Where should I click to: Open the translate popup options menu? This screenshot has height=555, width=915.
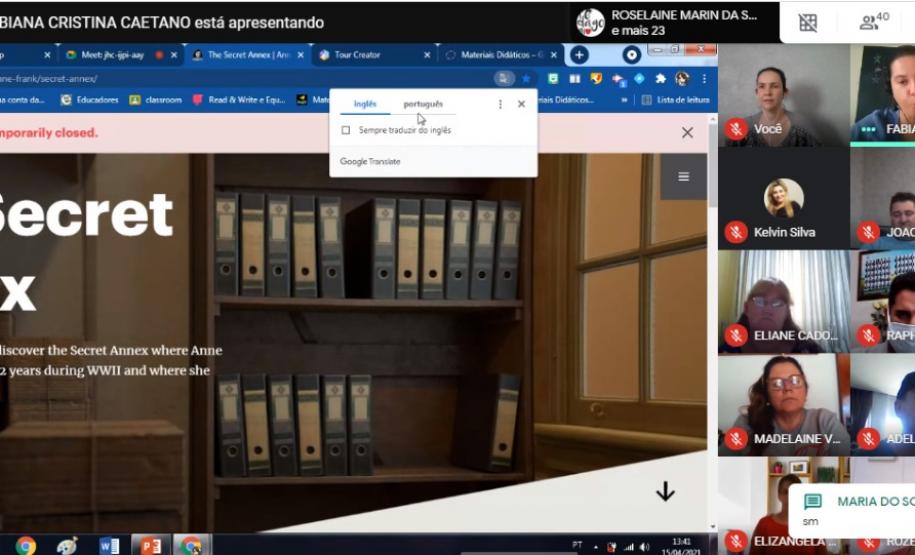click(500, 104)
